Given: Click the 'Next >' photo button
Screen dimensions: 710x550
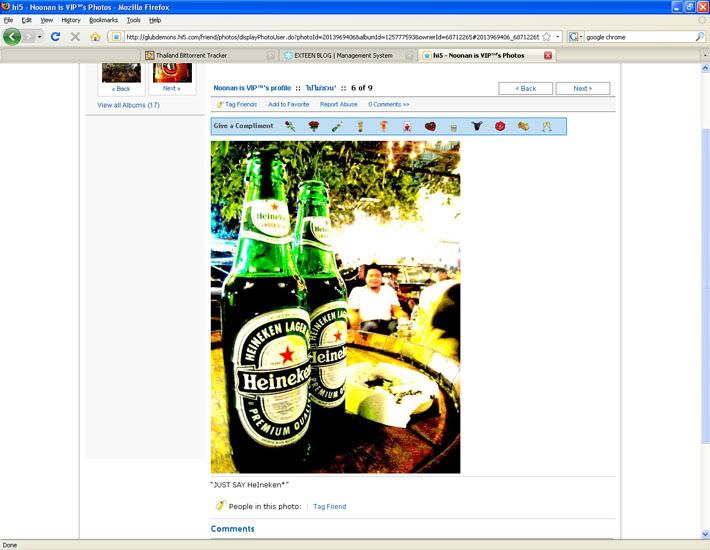Looking at the screenshot, I should coord(583,88).
